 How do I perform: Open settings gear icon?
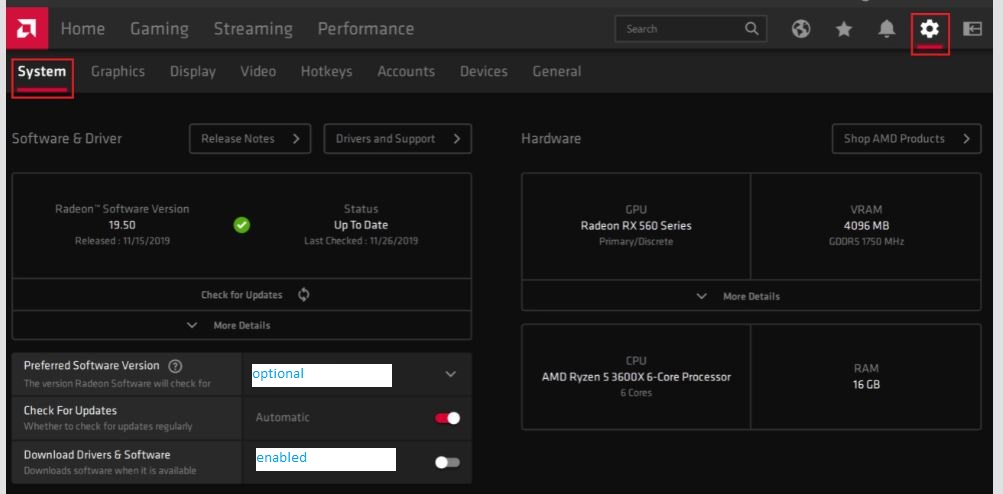click(929, 29)
